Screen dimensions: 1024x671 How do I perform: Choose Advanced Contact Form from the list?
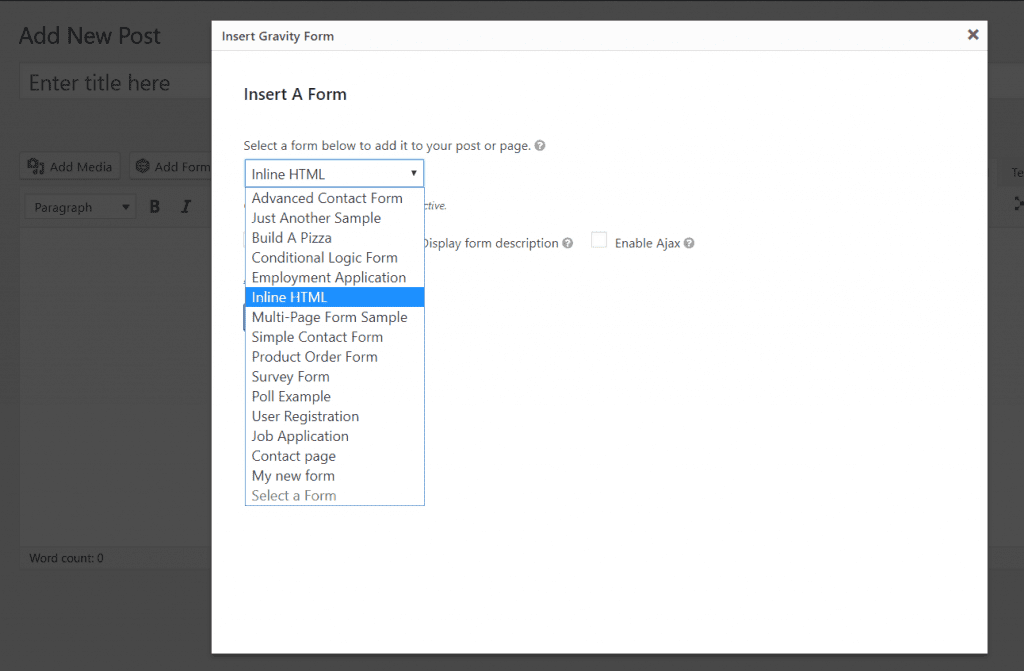click(x=334, y=198)
